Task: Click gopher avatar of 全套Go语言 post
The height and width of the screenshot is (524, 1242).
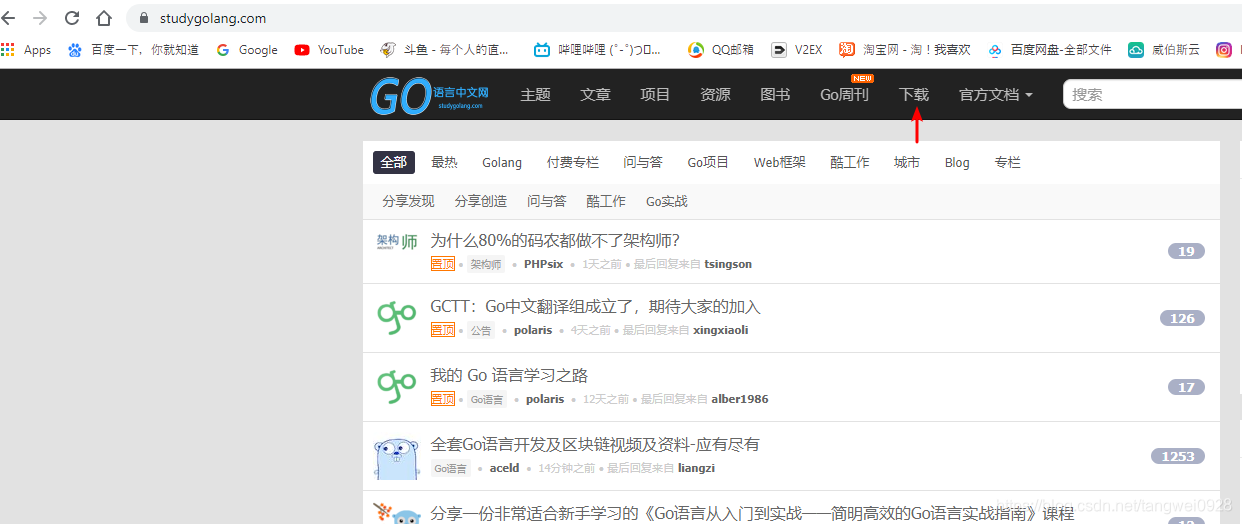Action: (396, 457)
